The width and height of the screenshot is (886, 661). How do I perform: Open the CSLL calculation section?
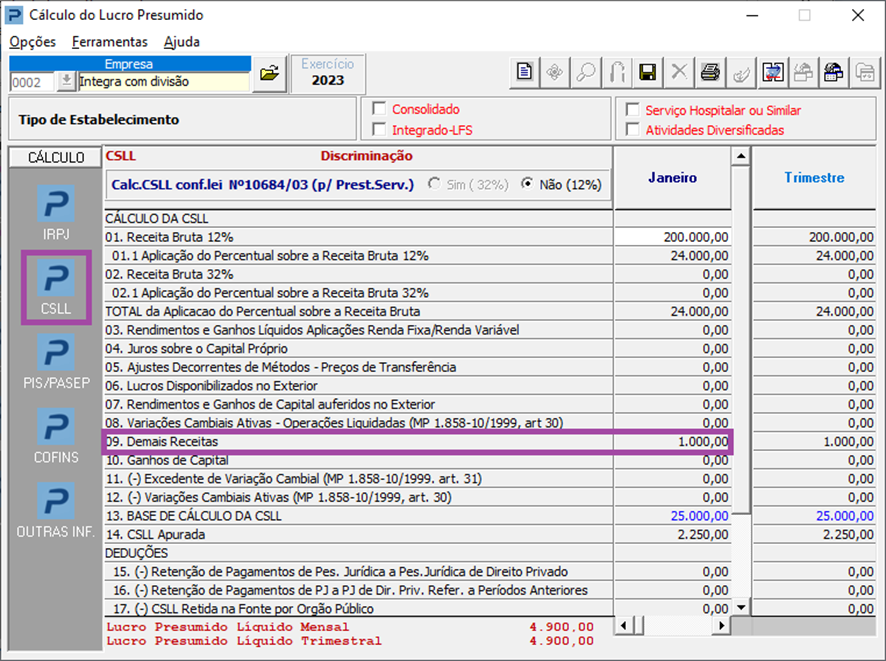pos(56,287)
